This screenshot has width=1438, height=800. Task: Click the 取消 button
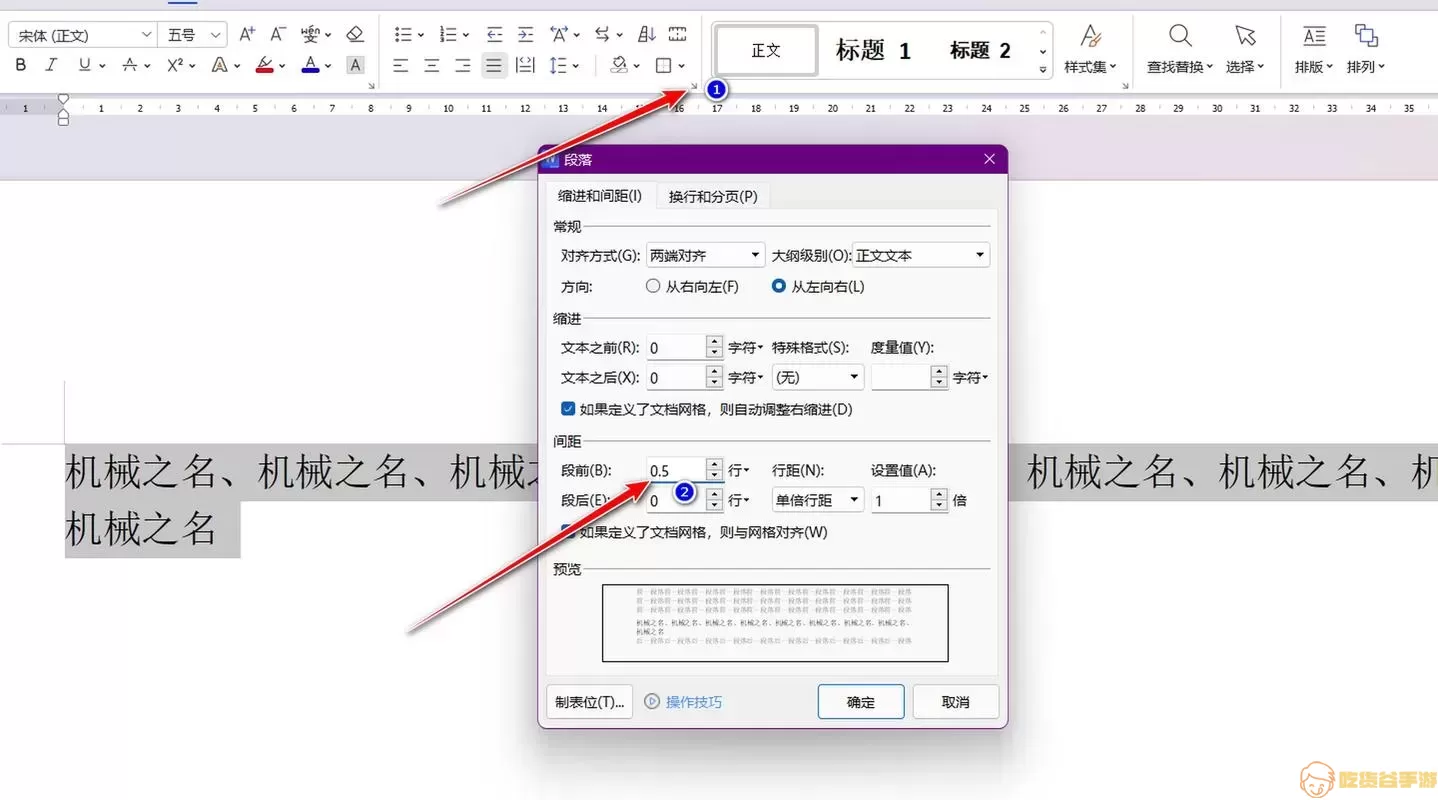click(x=956, y=702)
